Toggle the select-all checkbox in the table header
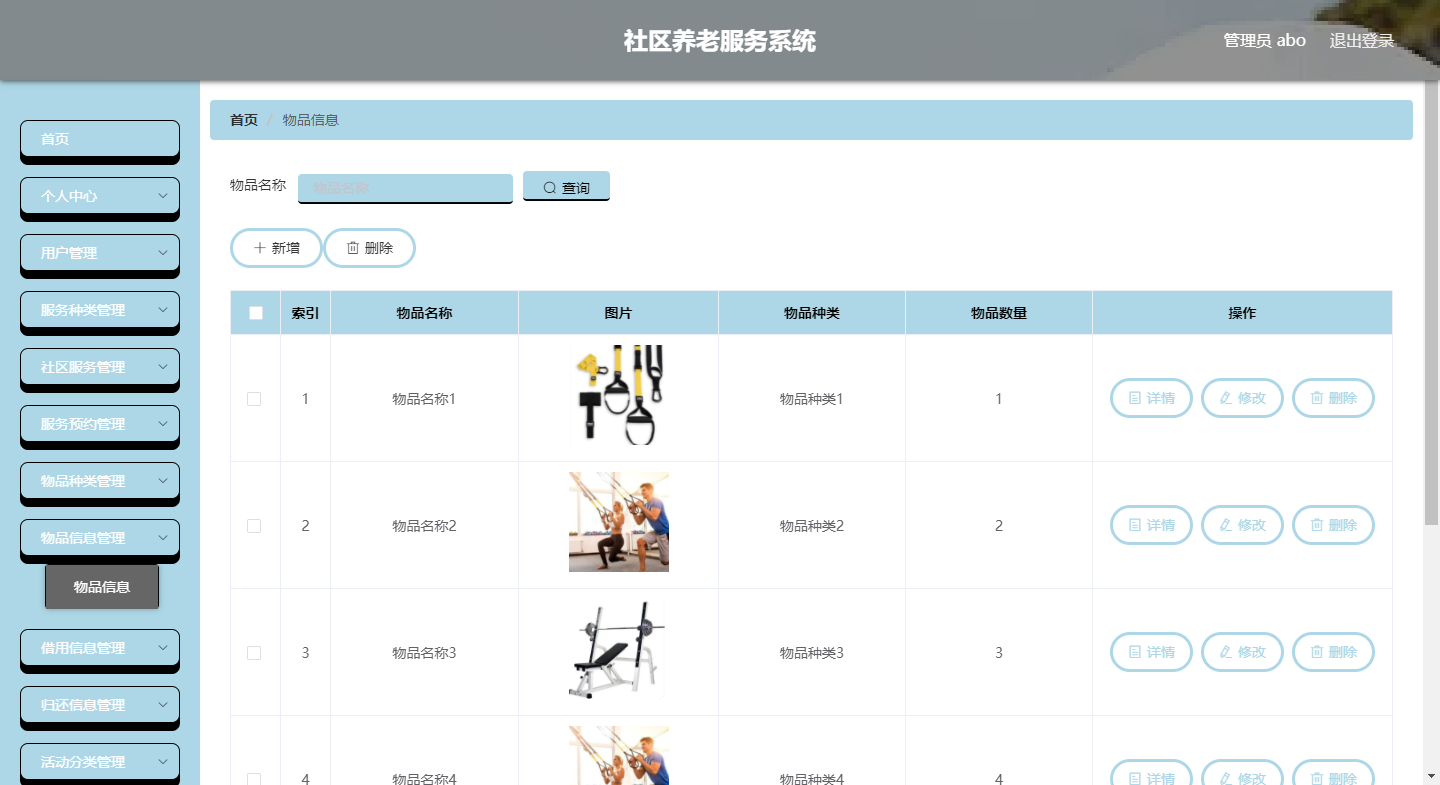 click(x=255, y=313)
